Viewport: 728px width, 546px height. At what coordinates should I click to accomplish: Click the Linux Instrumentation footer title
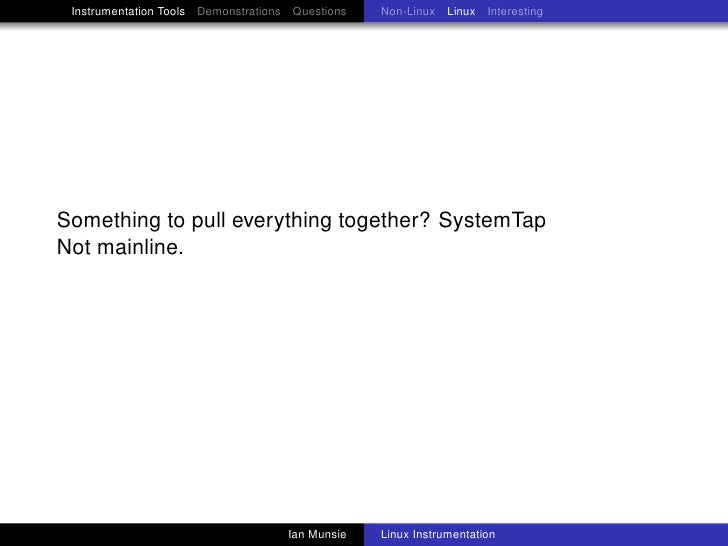click(438, 534)
